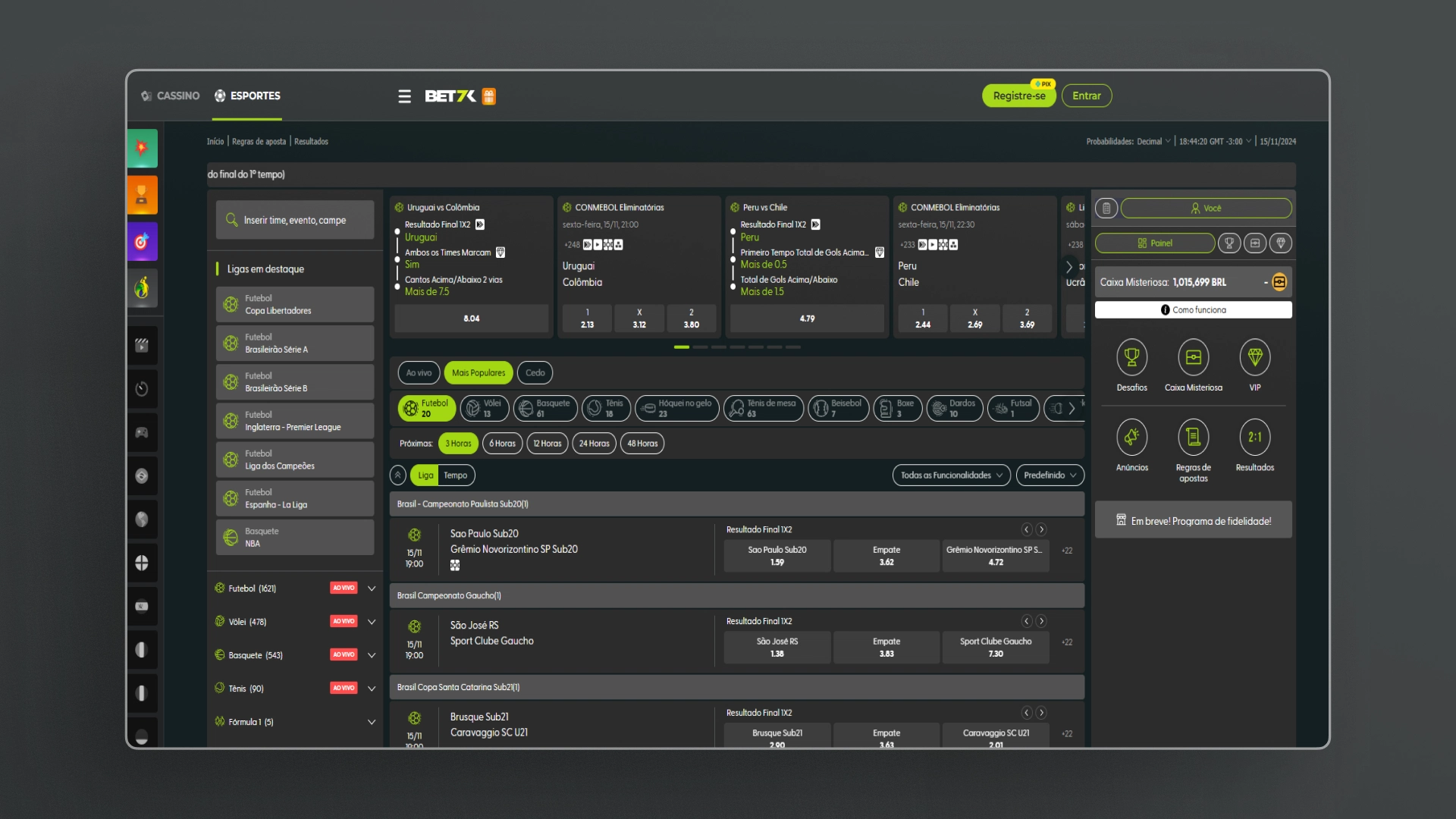Click the gift box icon next to BET7K
The width and height of the screenshot is (1456, 819).
(489, 96)
